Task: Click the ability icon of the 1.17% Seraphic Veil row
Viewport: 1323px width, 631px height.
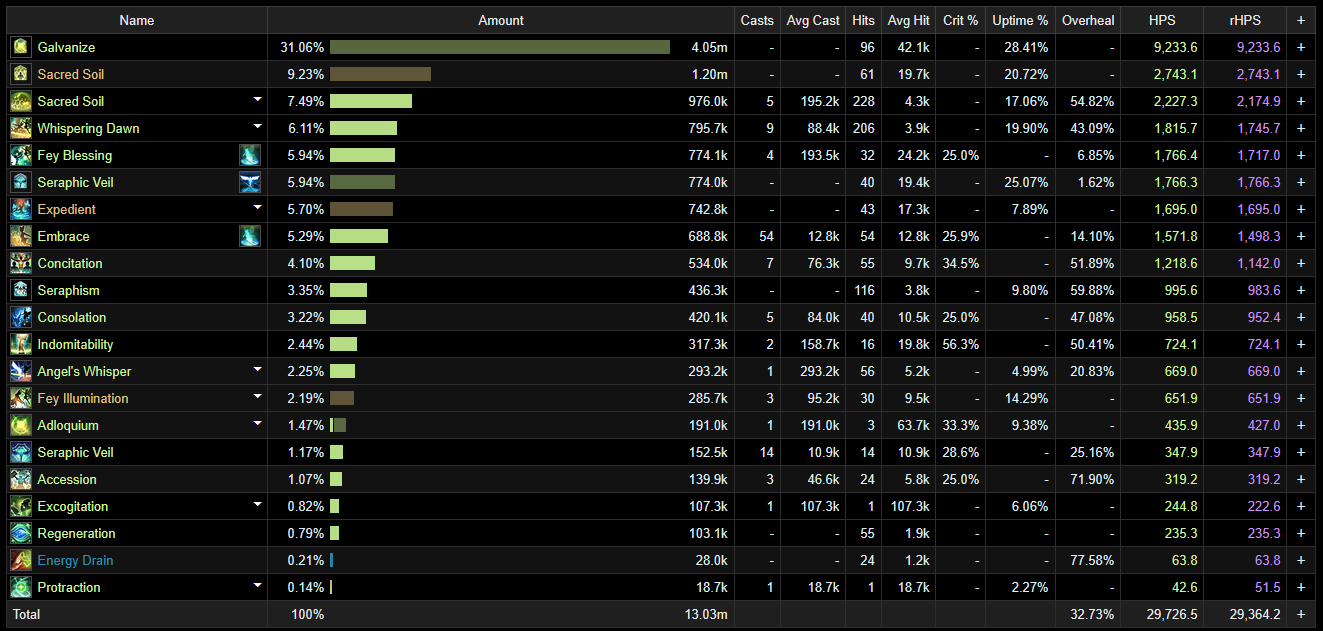Action: 21,452
